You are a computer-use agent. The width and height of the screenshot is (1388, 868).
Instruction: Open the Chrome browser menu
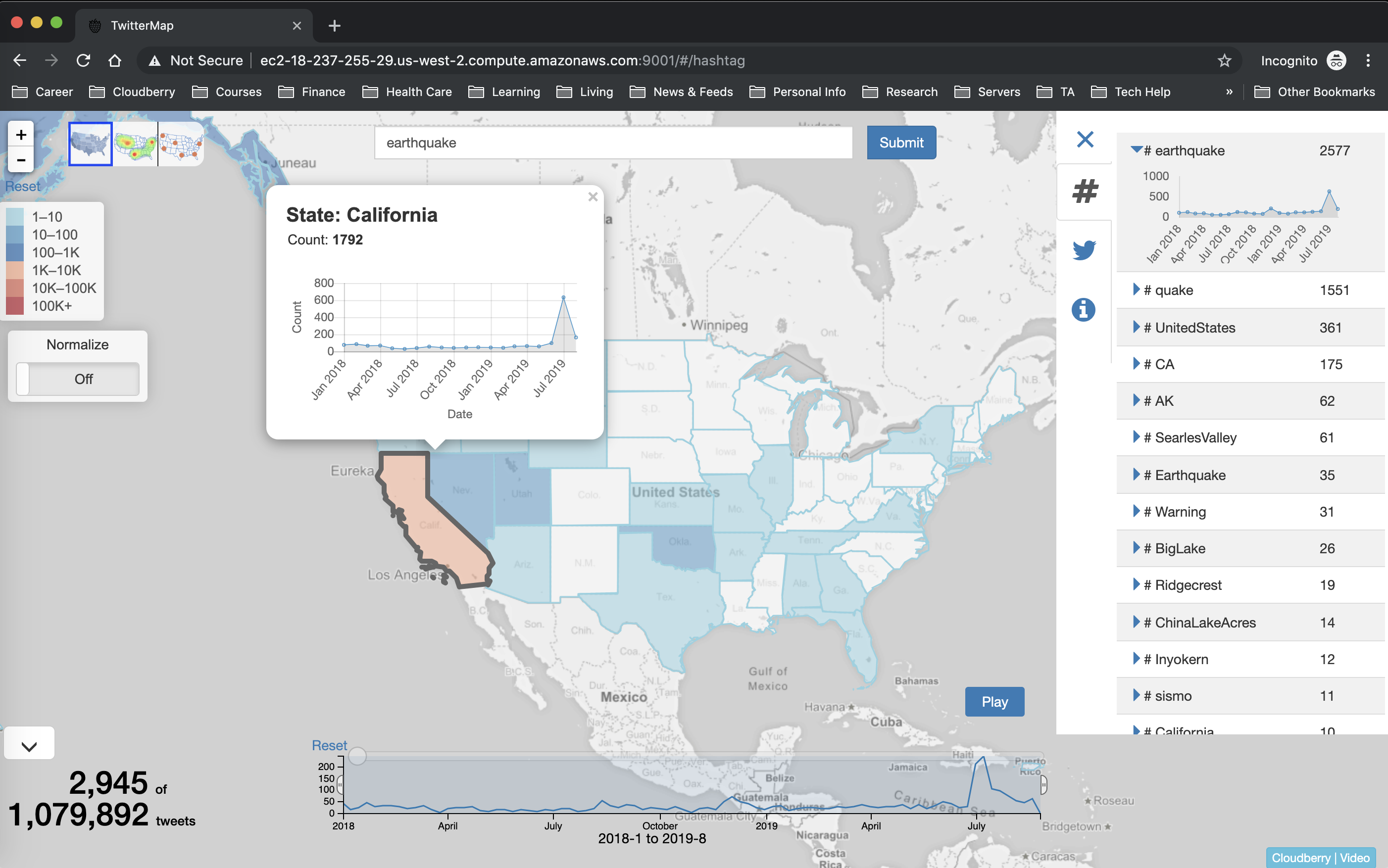[1369, 60]
